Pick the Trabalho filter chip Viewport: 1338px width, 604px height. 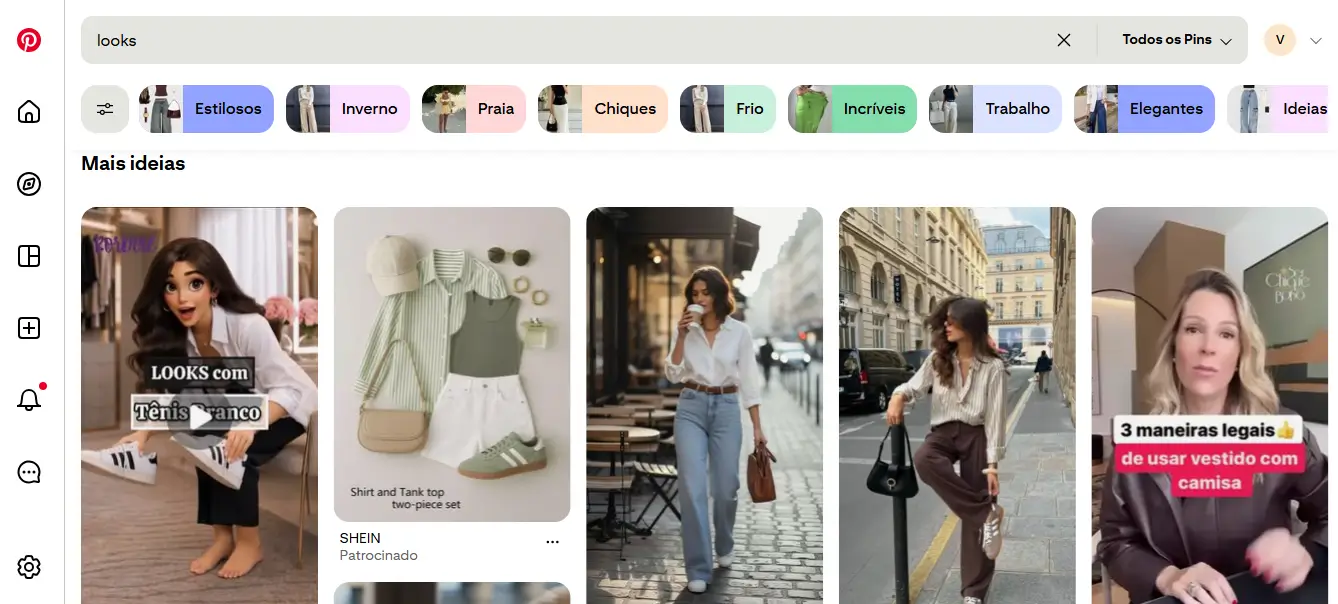pyautogui.click(x=995, y=109)
